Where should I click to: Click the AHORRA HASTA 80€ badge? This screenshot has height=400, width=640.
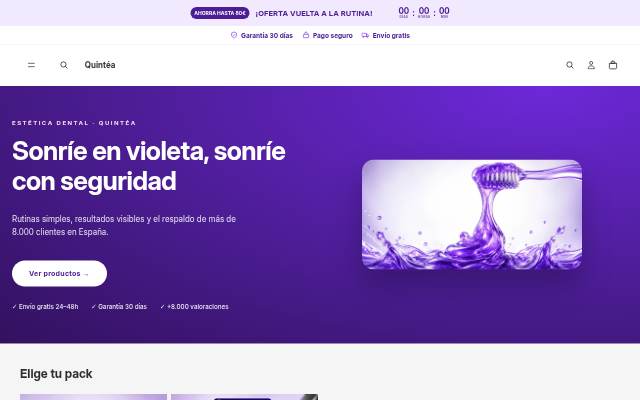point(220,13)
